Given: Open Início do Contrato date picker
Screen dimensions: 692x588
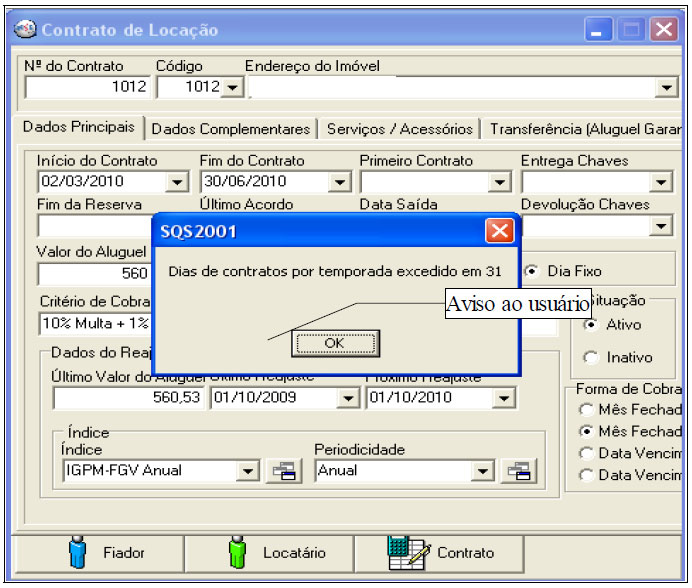Looking at the screenshot, I should [x=177, y=182].
